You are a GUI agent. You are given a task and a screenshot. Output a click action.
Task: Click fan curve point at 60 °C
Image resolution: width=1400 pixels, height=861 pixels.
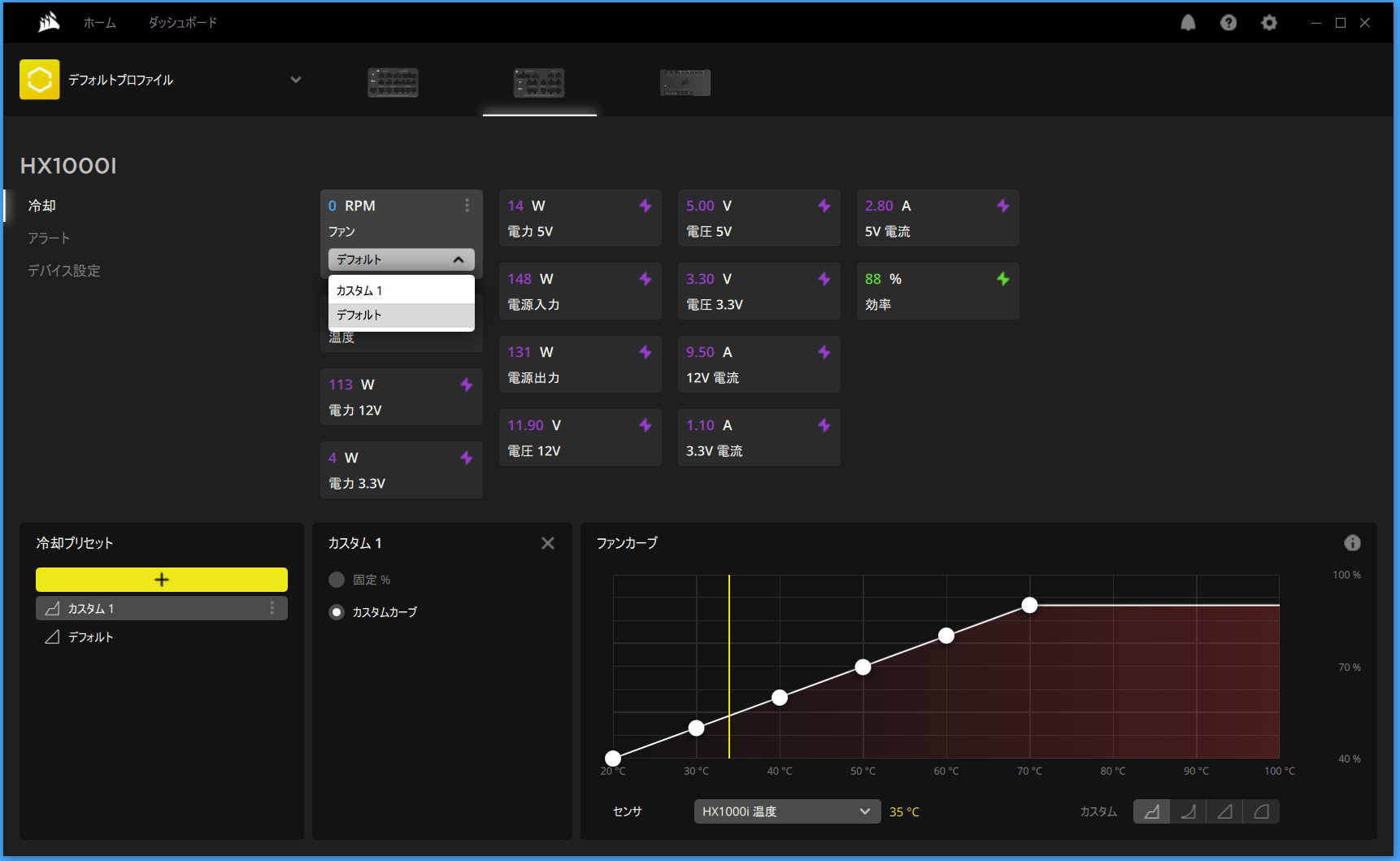pyautogui.click(x=946, y=636)
